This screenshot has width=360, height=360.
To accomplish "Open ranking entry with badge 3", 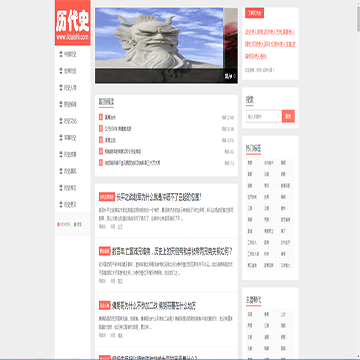I will pyautogui.click(x=110, y=140).
